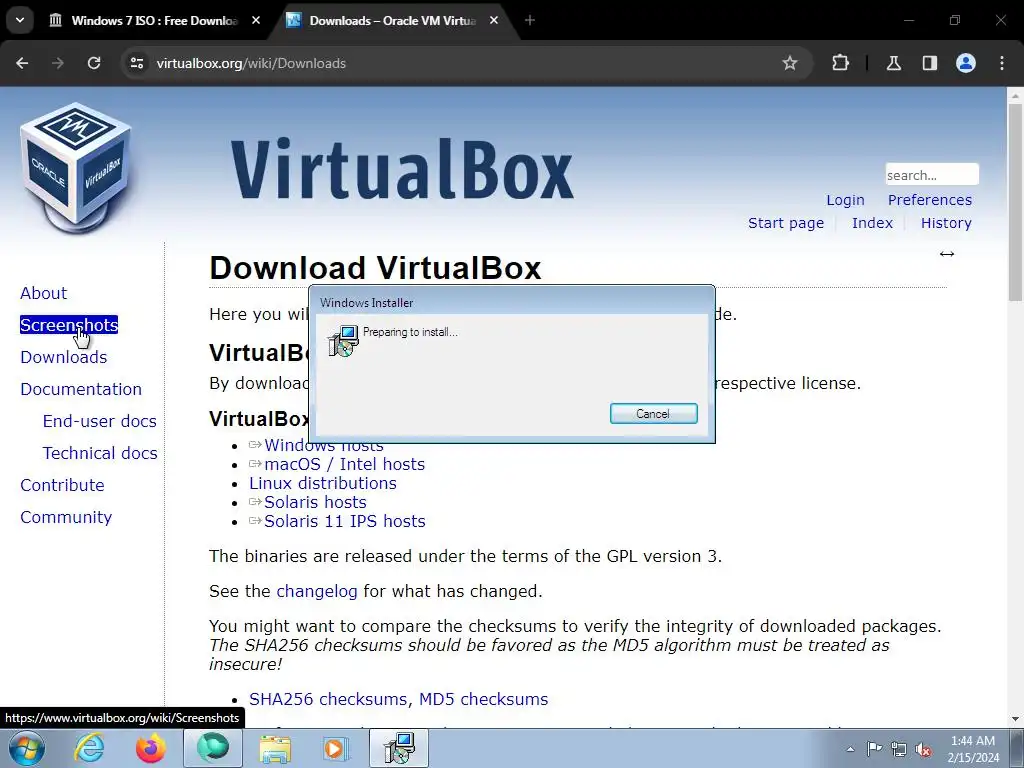Image resolution: width=1024 pixels, height=768 pixels.
Task: Open the Linux distributions link
Action: point(323,483)
